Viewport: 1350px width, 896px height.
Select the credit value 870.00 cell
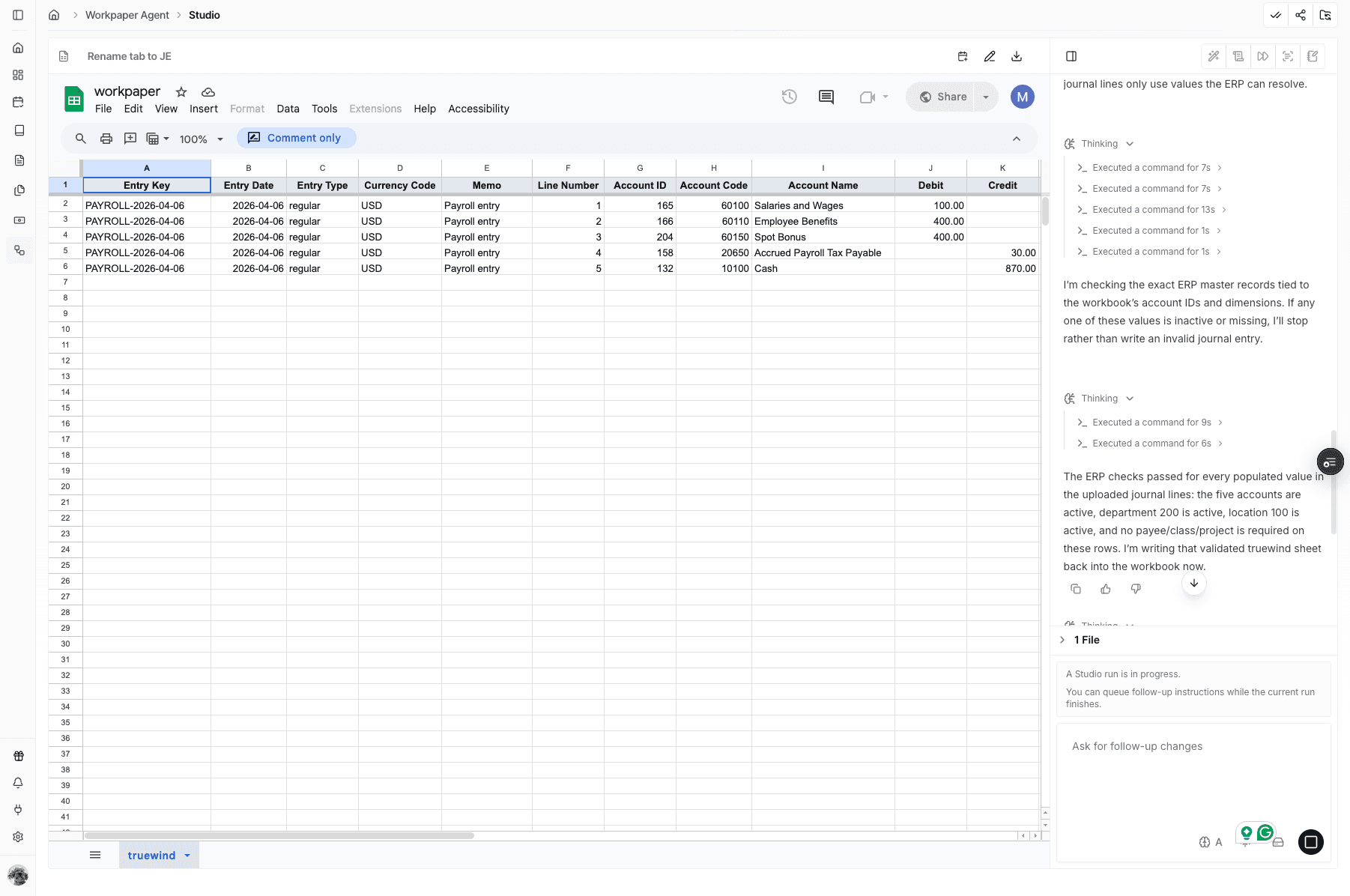(1002, 268)
